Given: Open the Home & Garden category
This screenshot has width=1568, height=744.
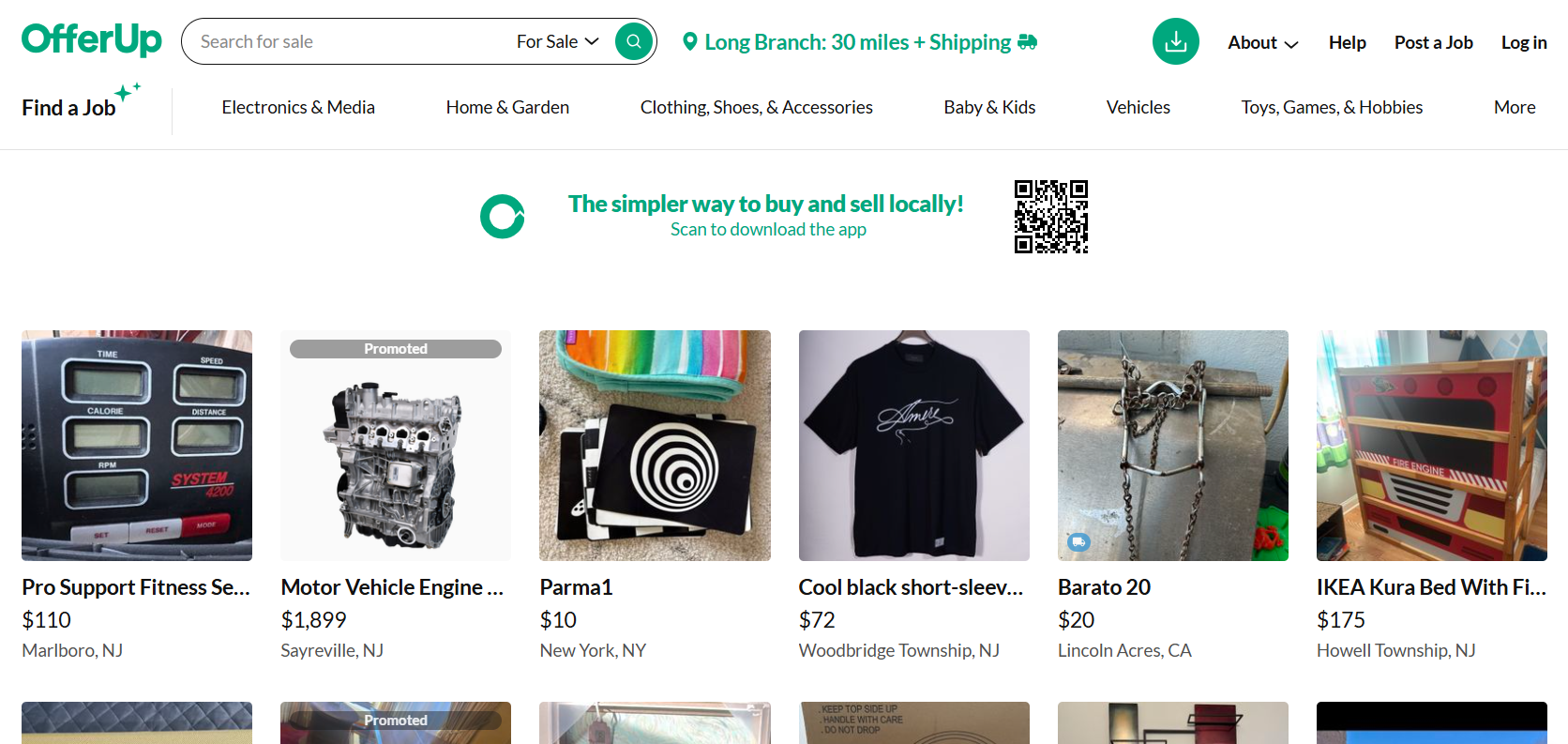Looking at the screenshot, I should [x=507, y=107].
